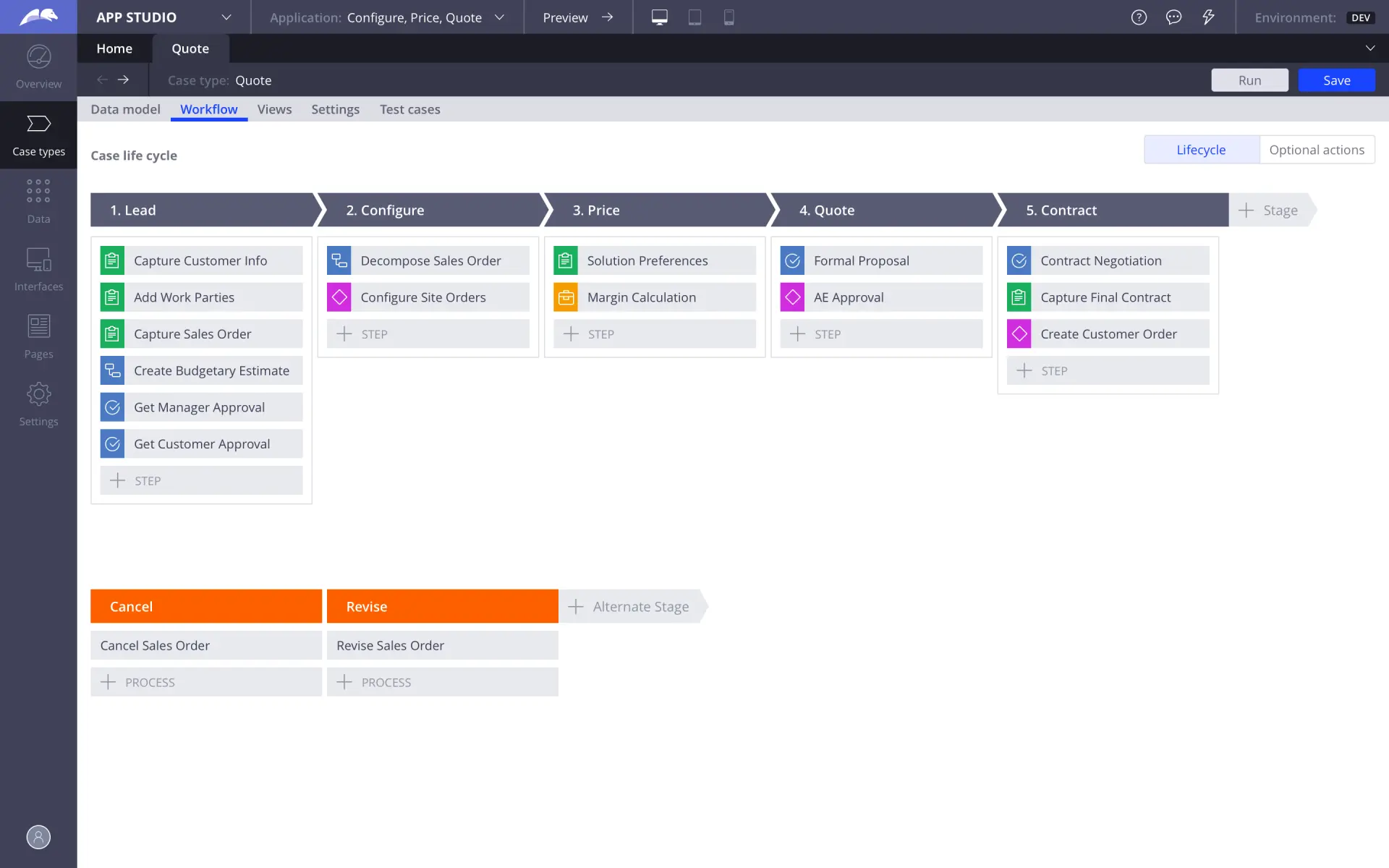The width and height of the screenshot is (1389, 868).
Task: Switch to Lifecycle view
Action: pos(1200,149)
